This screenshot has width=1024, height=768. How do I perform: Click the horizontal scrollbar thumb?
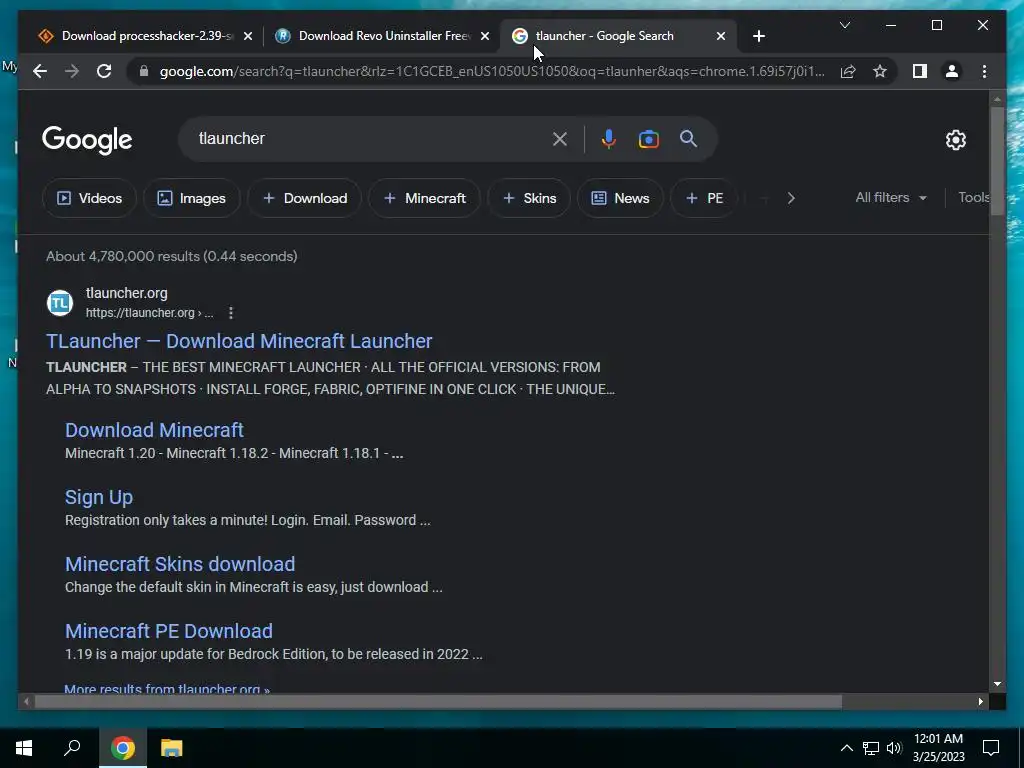pos(438,701)
